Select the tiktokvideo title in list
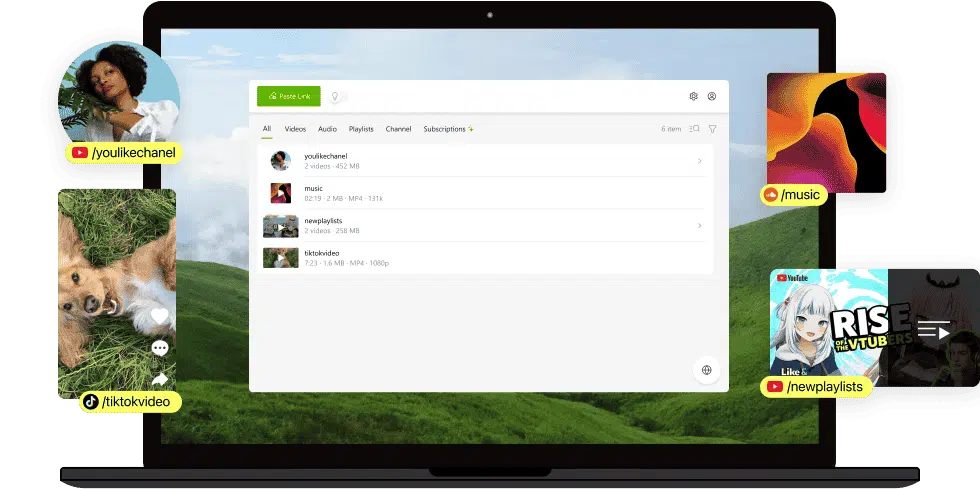This screenshot has height=489, width=980. (322, 253)
